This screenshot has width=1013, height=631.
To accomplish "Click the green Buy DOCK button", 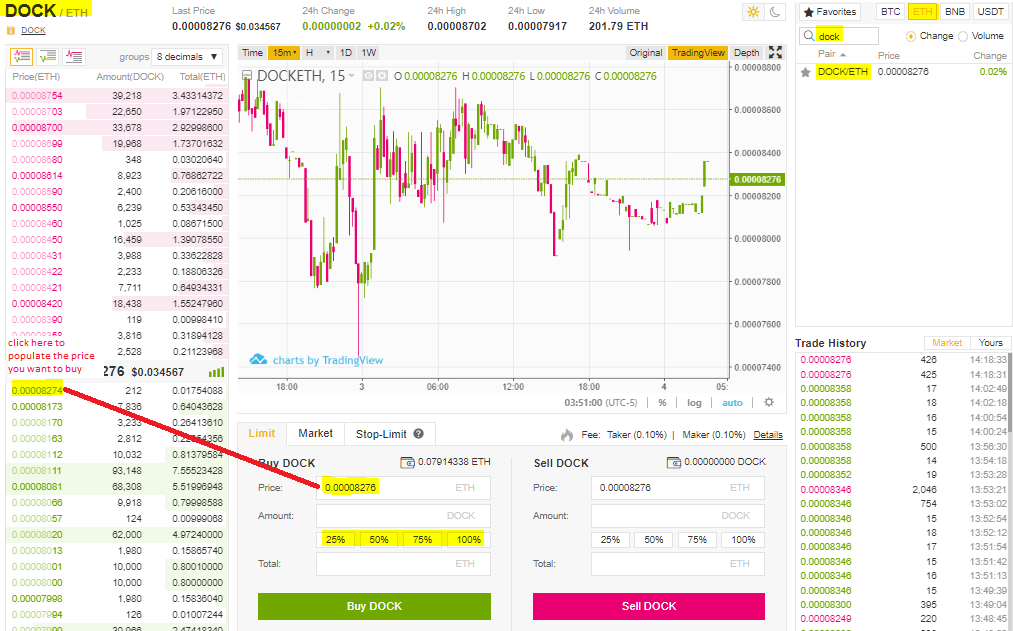I will click(x=374, y=606).
